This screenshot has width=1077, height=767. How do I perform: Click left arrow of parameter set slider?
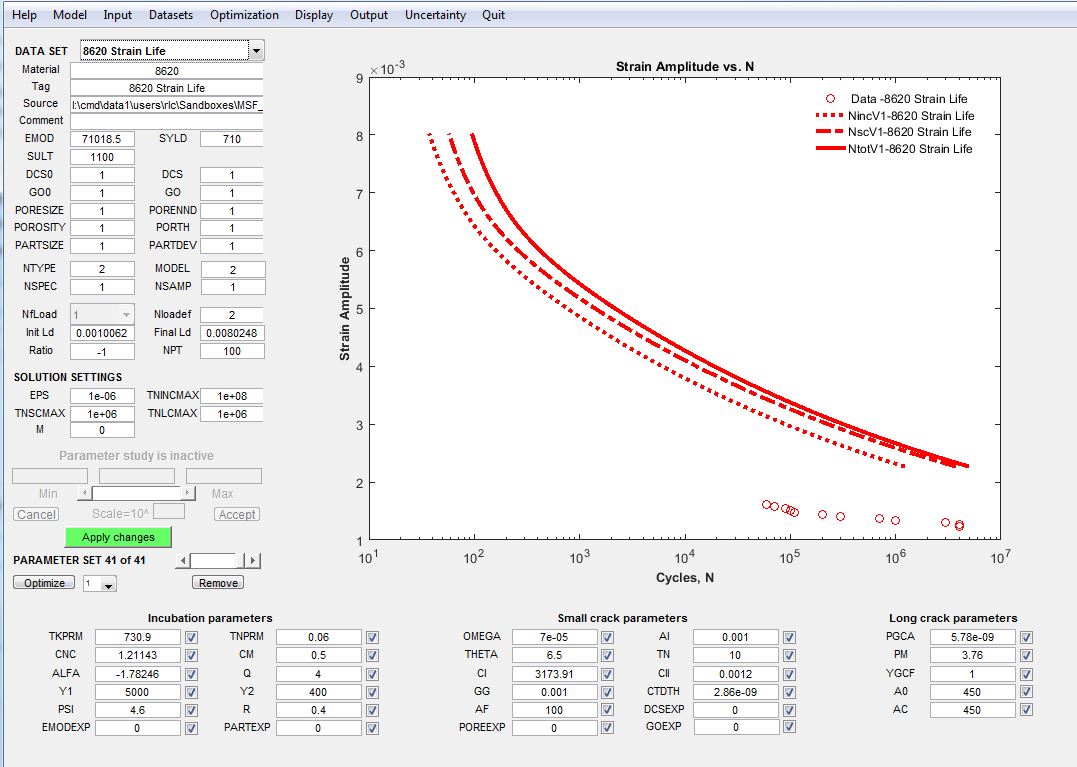pyautogui.click(x=182, y=561)
